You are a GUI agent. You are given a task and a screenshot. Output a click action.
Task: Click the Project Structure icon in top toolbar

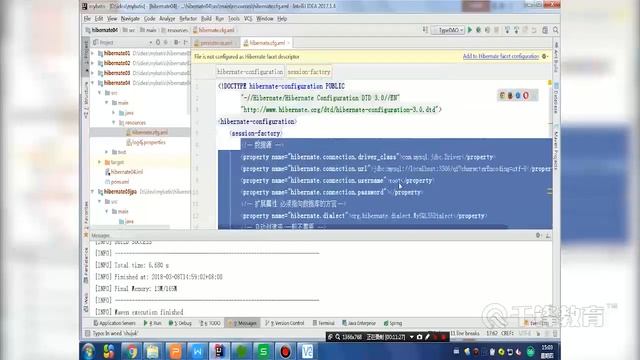(x=545, y=30)
